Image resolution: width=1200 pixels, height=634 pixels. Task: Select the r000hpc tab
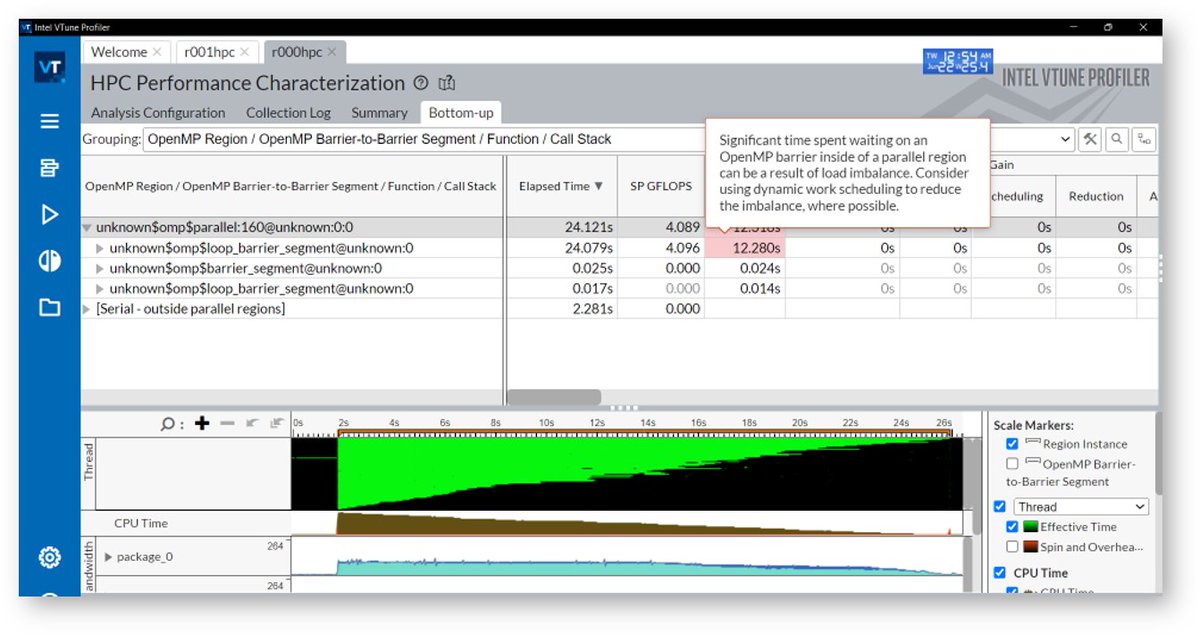[x=296, y=52]
